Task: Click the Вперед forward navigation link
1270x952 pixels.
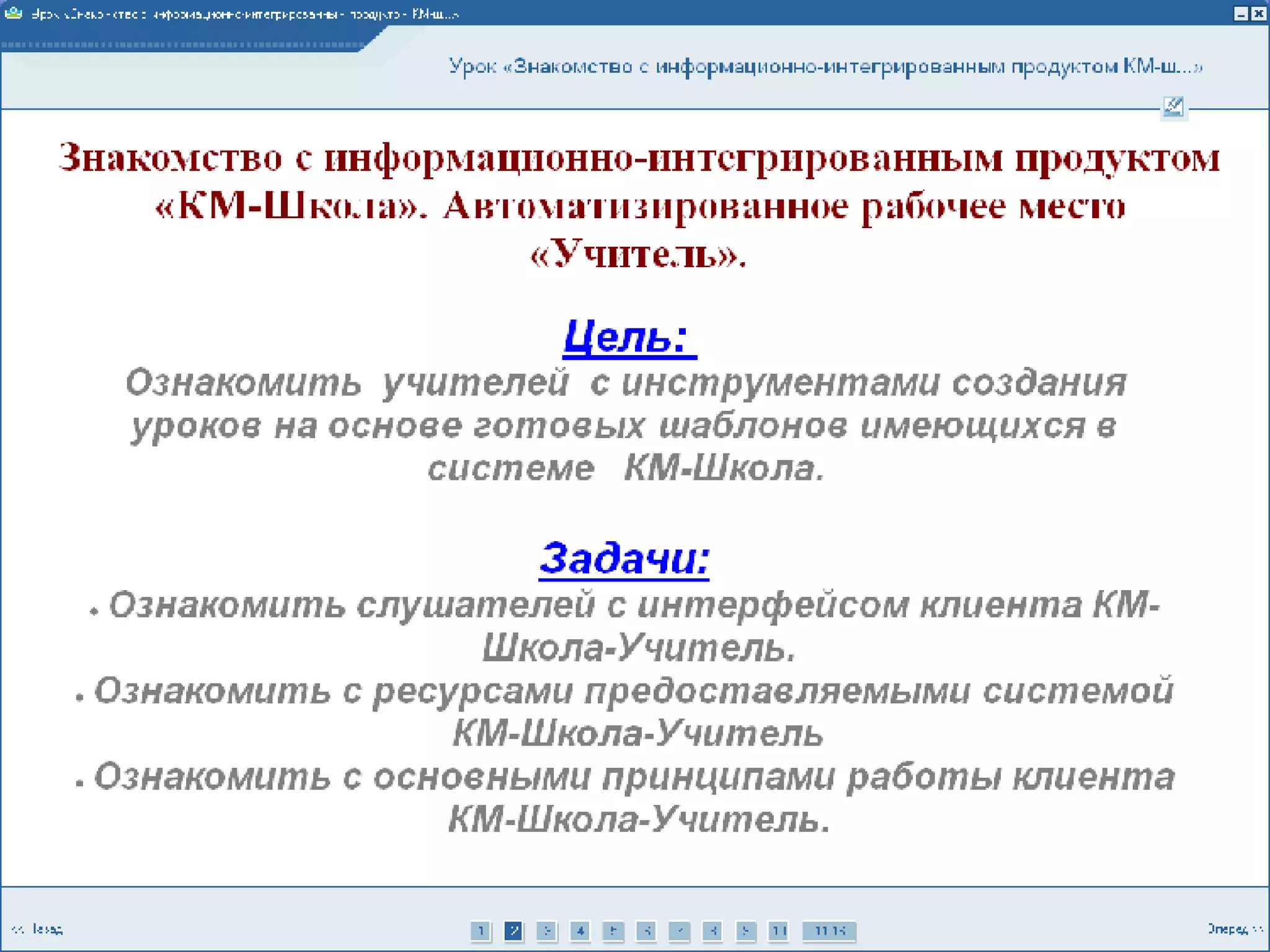Action: 1234,928
